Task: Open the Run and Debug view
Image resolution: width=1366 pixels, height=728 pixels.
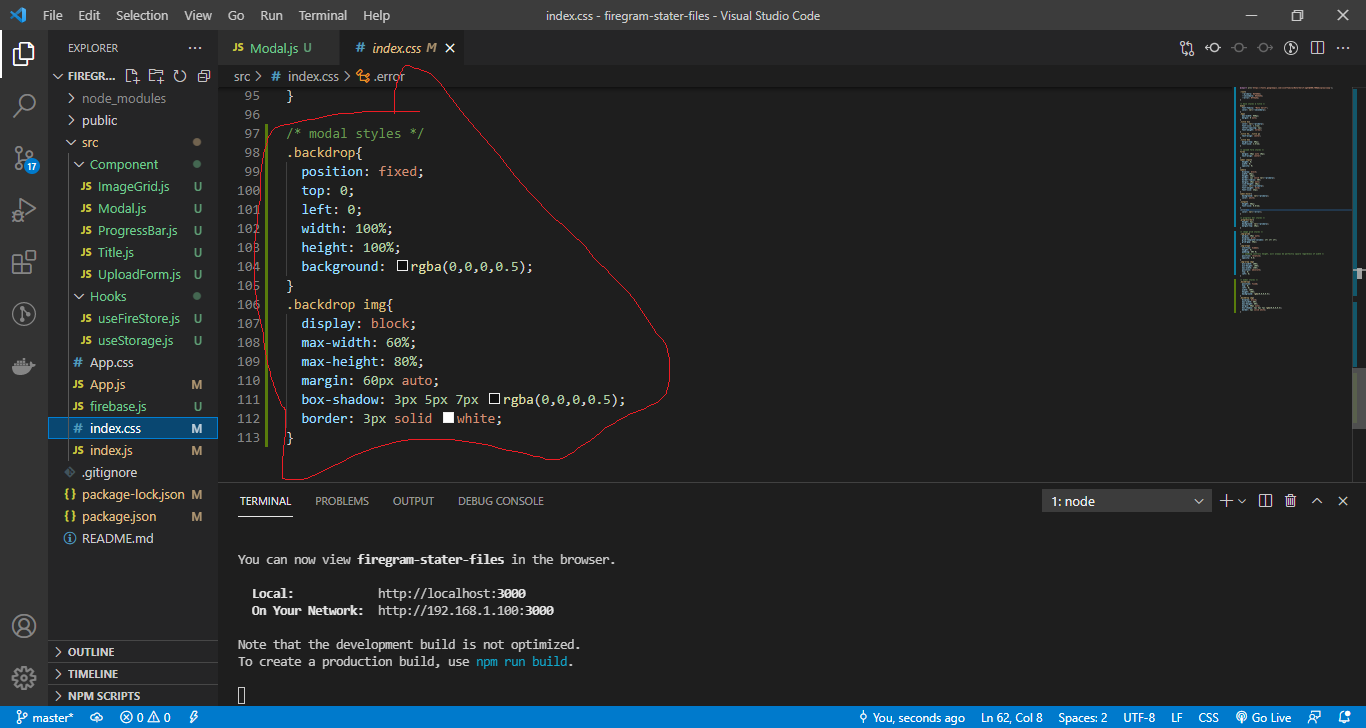Action: click(x=24, y=210)
